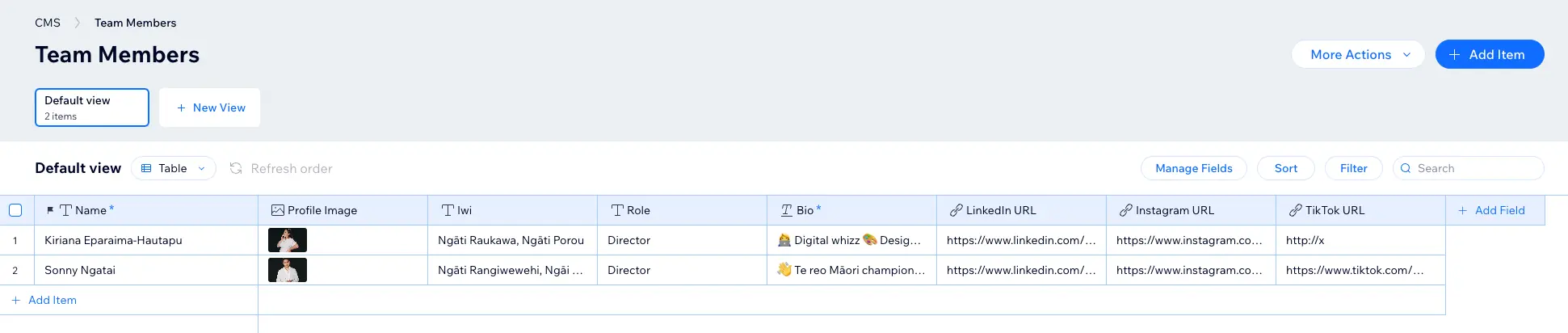Screen dimensions: 1568x333
Task: Open the Filter options
Action: [1353, 168]
